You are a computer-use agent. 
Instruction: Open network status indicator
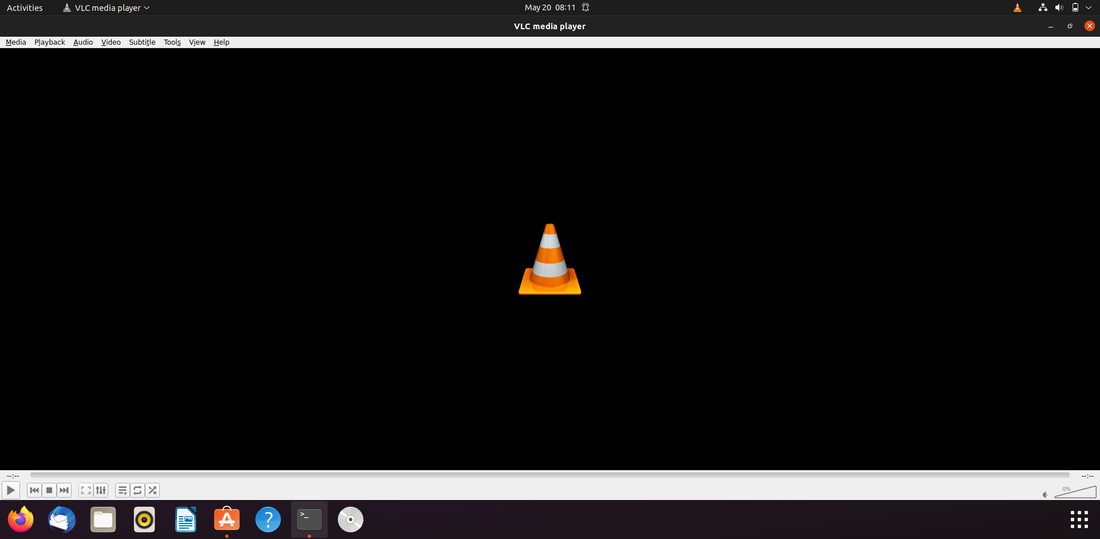(x=1043, y=8)
